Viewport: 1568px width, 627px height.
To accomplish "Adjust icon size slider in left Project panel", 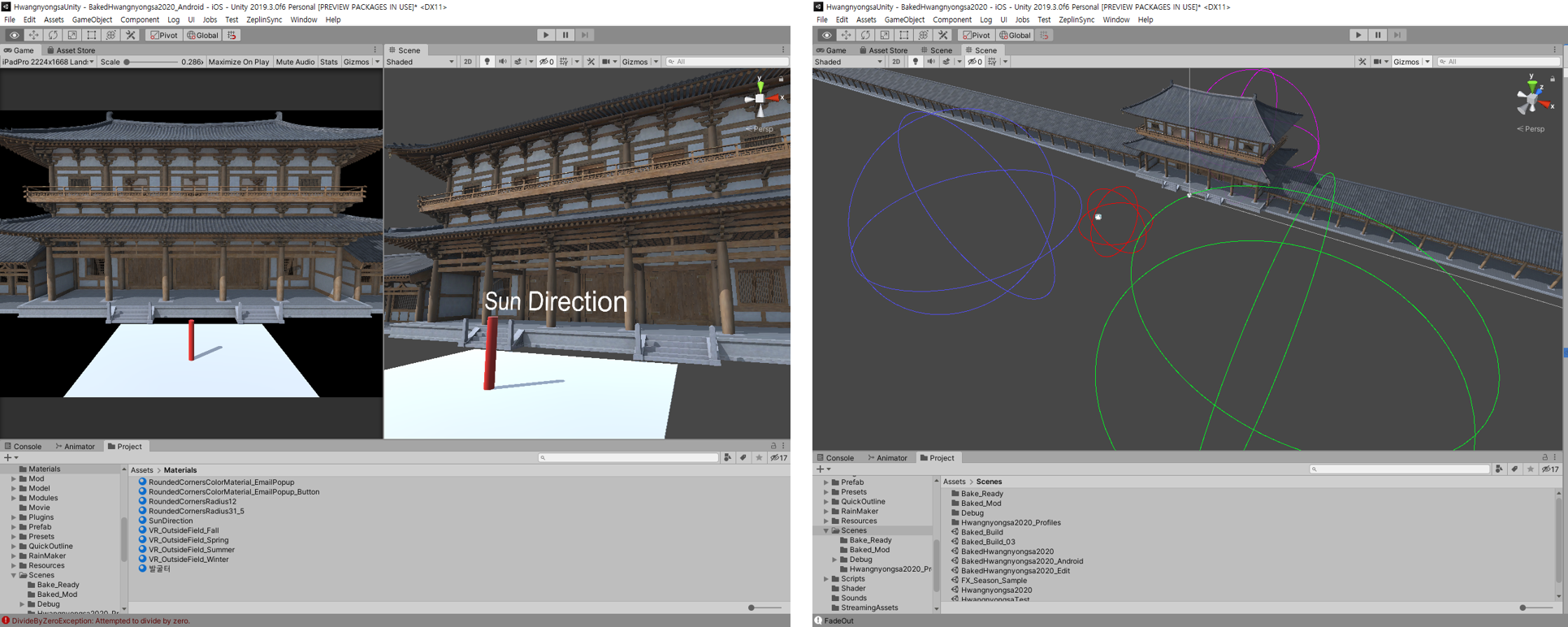I will (765, 608).
